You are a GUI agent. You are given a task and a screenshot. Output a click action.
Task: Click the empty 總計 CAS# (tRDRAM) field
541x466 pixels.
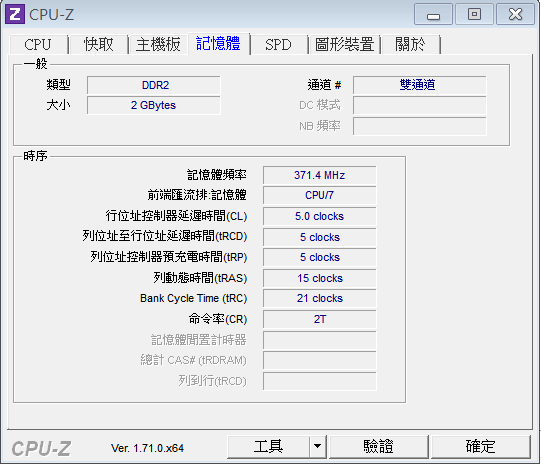pyautogui.click(x=319, y=360)
